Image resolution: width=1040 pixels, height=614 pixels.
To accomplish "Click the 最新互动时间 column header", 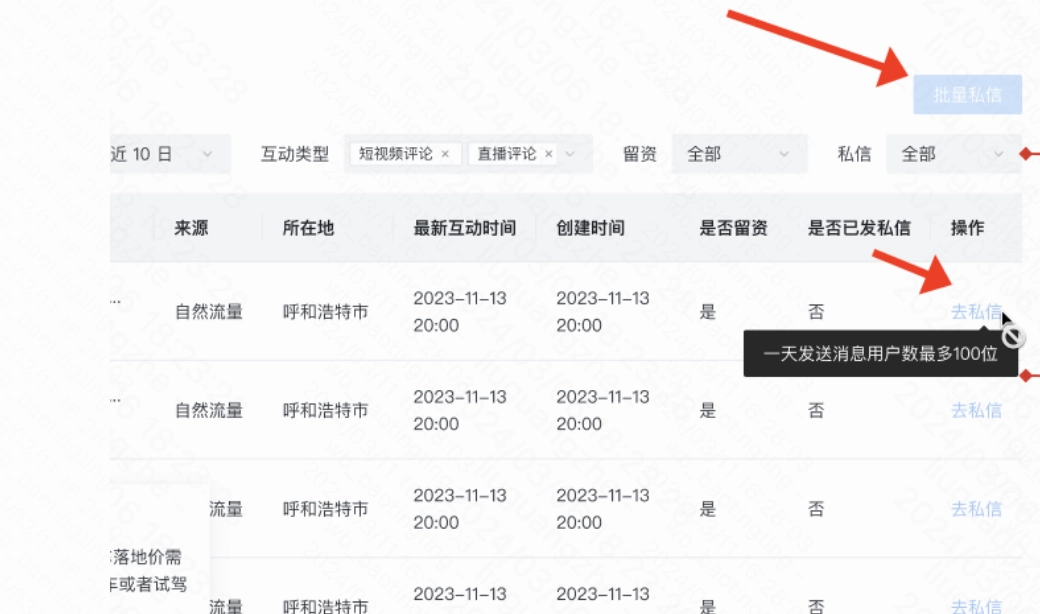I will point(463,228).
